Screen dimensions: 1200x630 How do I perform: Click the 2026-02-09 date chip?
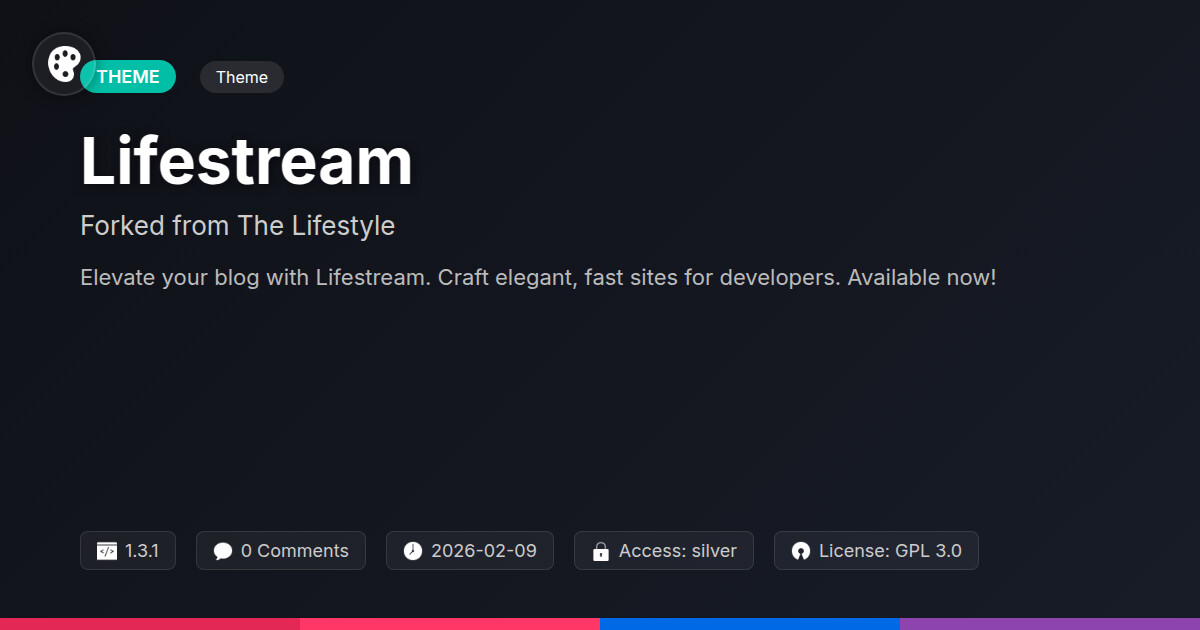tap(470, 551)
